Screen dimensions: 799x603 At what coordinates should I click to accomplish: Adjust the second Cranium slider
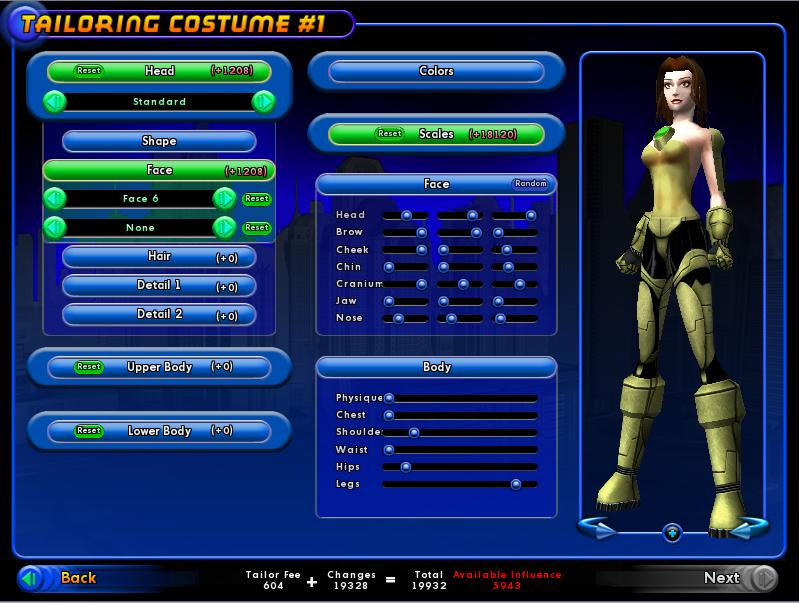460,284
